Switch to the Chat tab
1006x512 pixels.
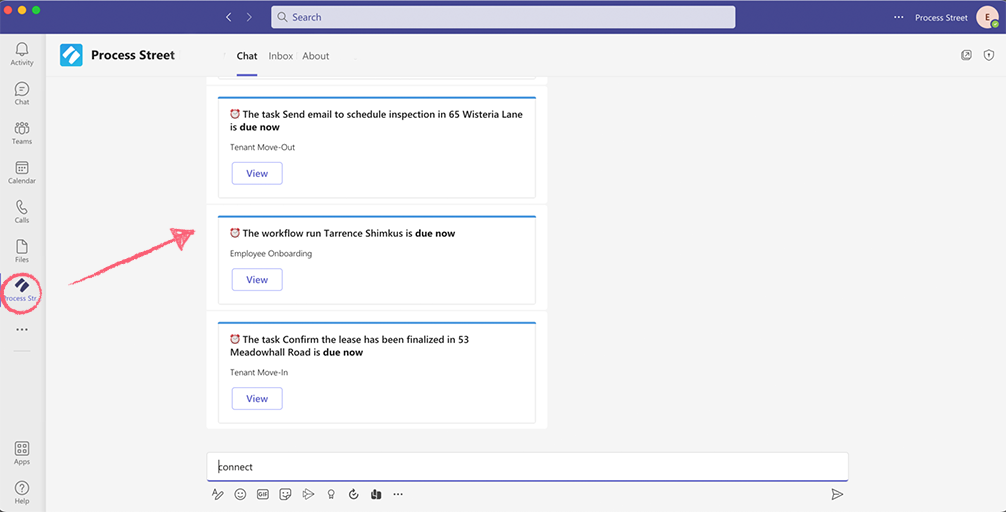click(247, 56)
